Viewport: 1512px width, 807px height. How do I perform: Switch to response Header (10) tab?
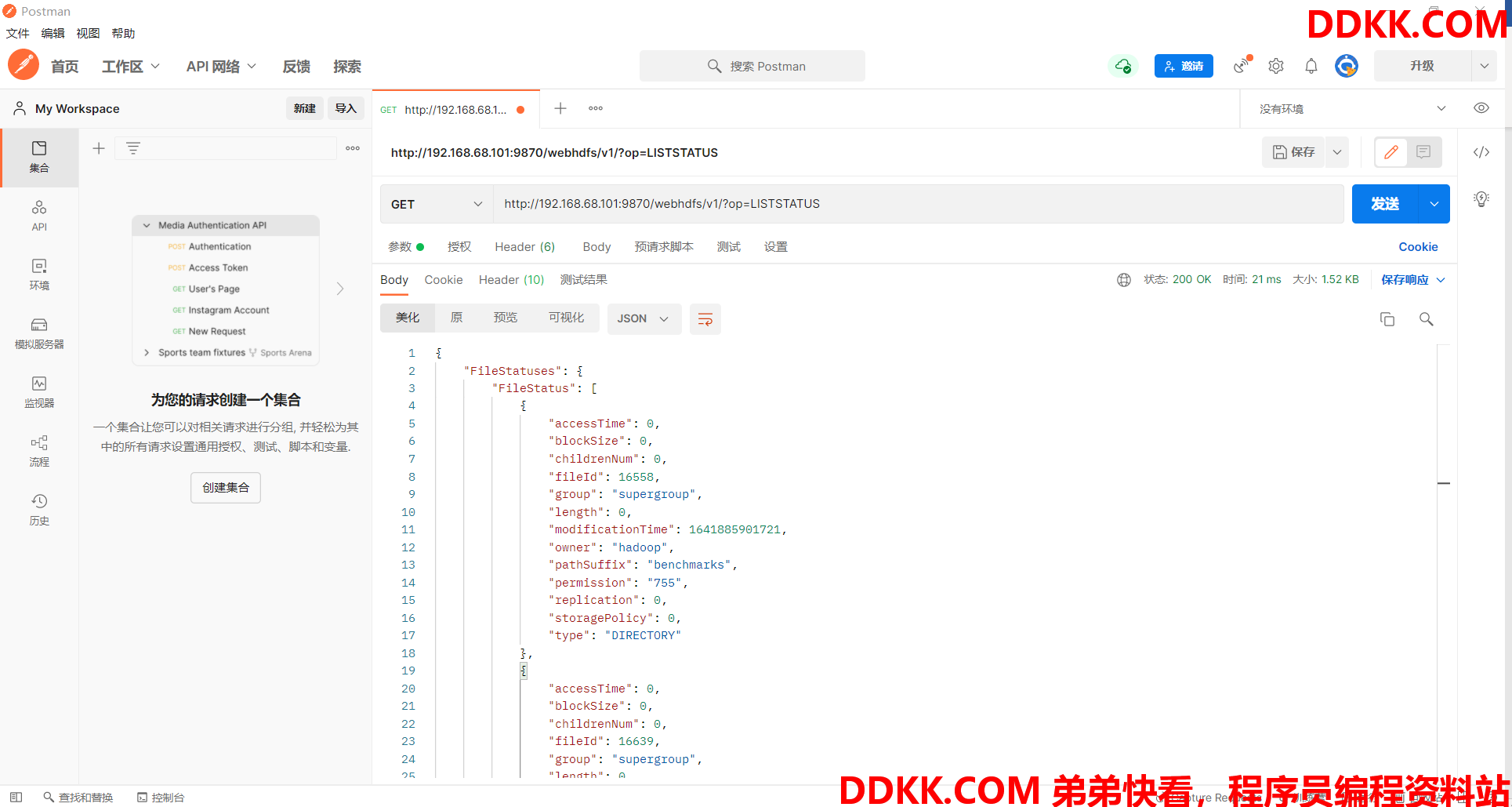[x=511, y=280]
